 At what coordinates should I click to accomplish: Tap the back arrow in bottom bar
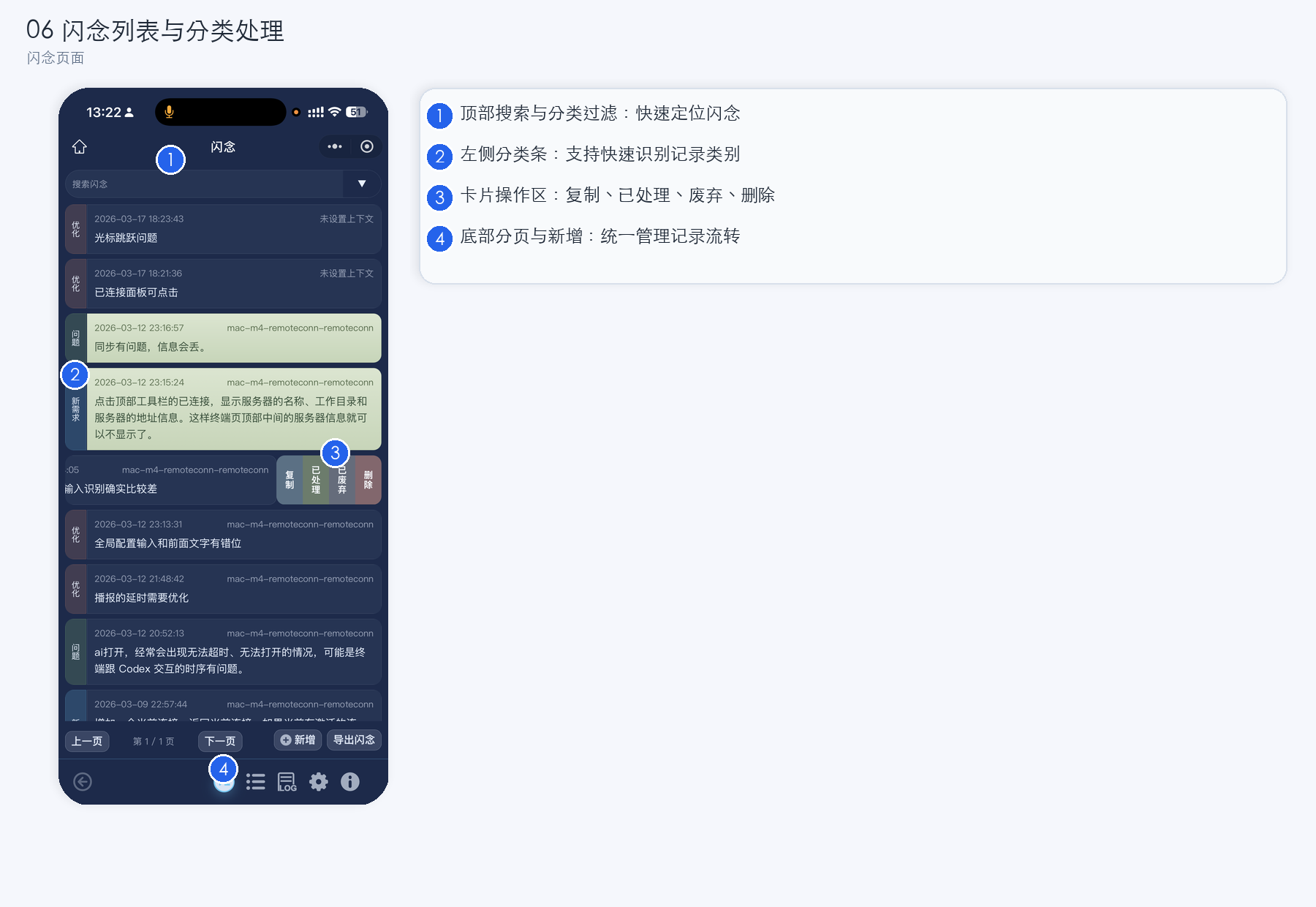click(x=83, y=782)
